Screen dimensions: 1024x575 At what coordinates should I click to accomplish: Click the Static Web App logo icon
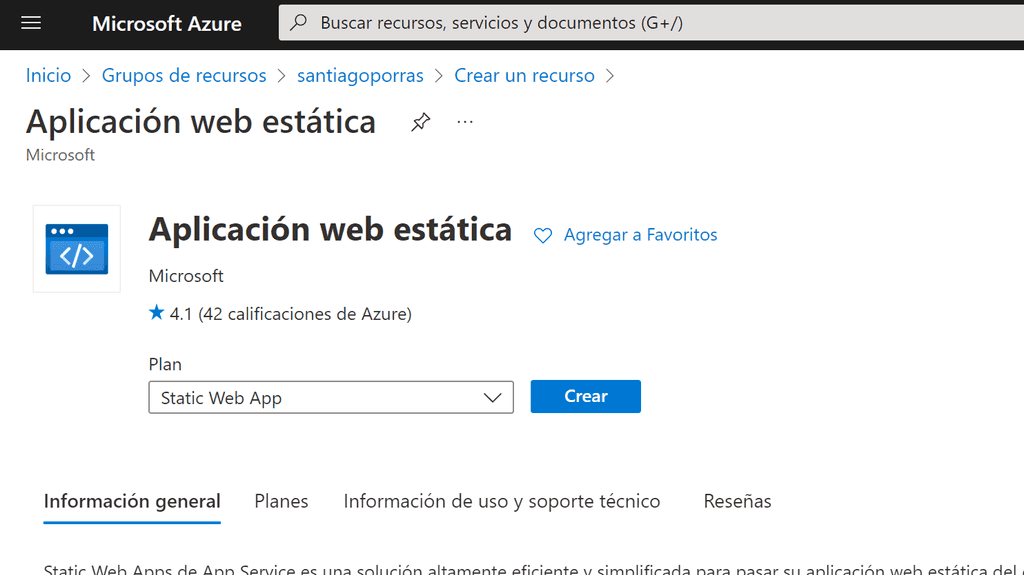click(x=77, y=249)
